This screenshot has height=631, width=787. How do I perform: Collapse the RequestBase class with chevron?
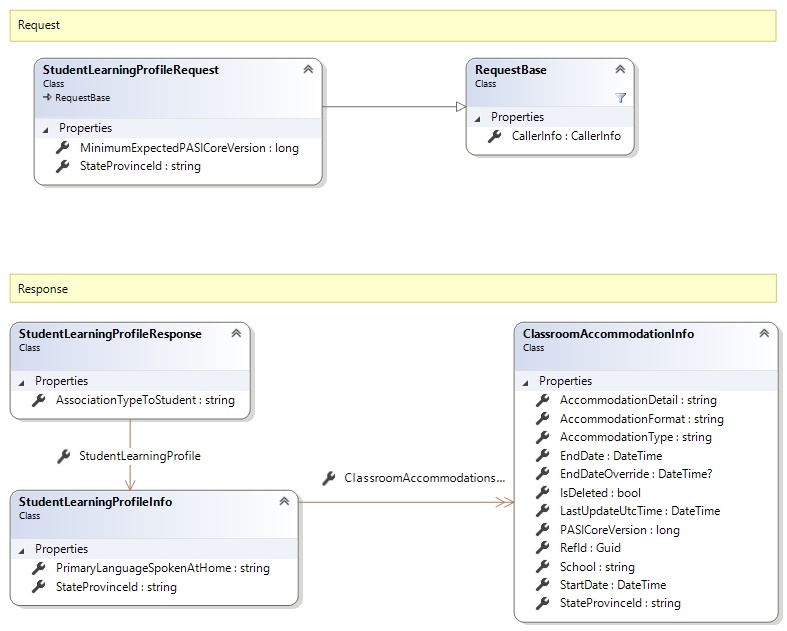coord(620,70)
